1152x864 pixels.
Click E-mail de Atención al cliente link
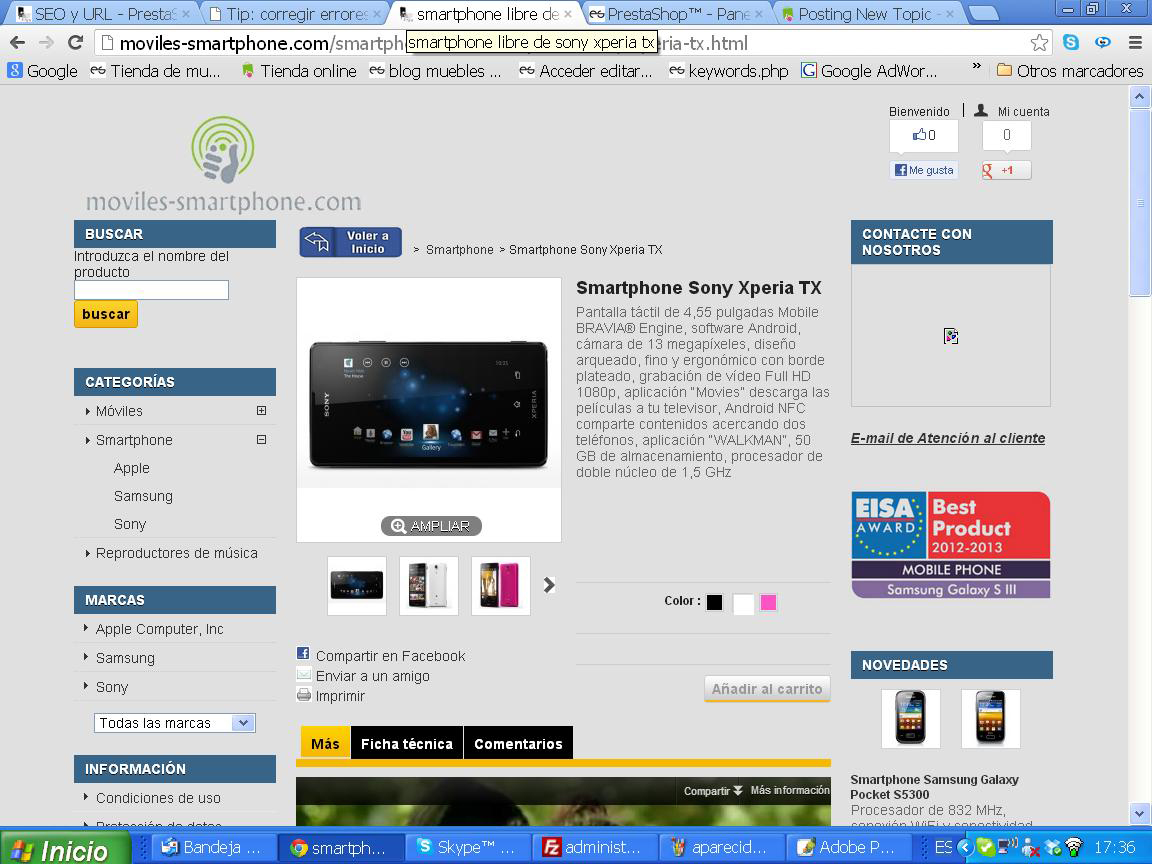click(948, 438)
